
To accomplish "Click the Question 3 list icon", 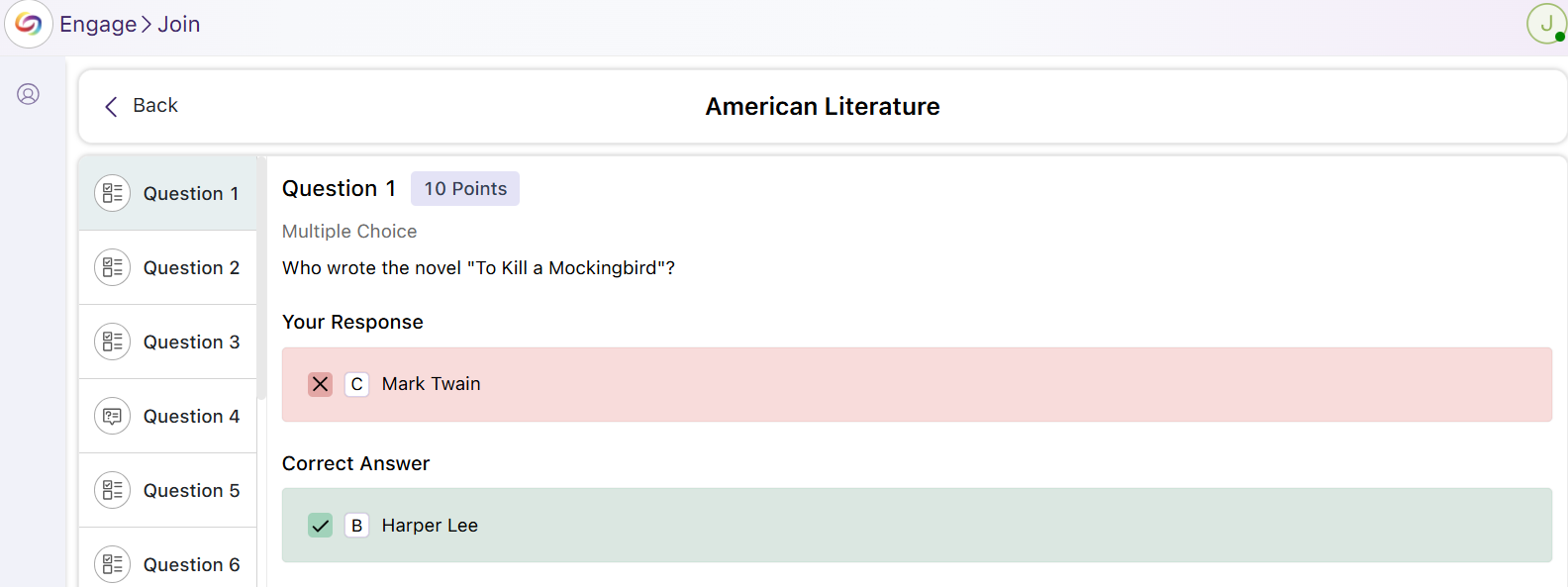I will (113, 342).
